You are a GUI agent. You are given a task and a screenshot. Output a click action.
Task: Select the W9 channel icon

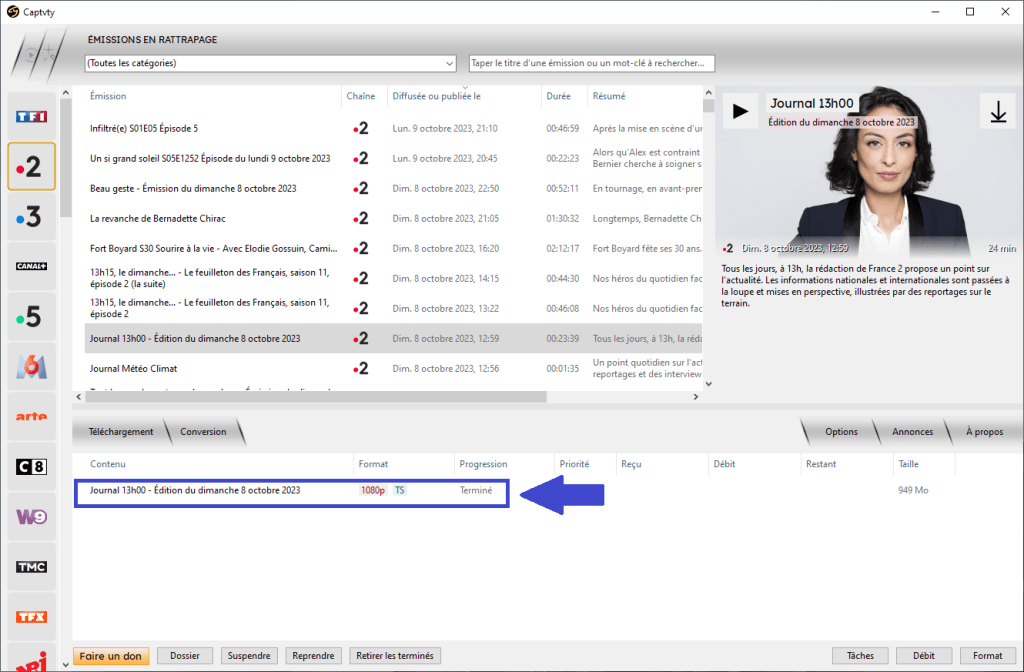tap(31, 517)
